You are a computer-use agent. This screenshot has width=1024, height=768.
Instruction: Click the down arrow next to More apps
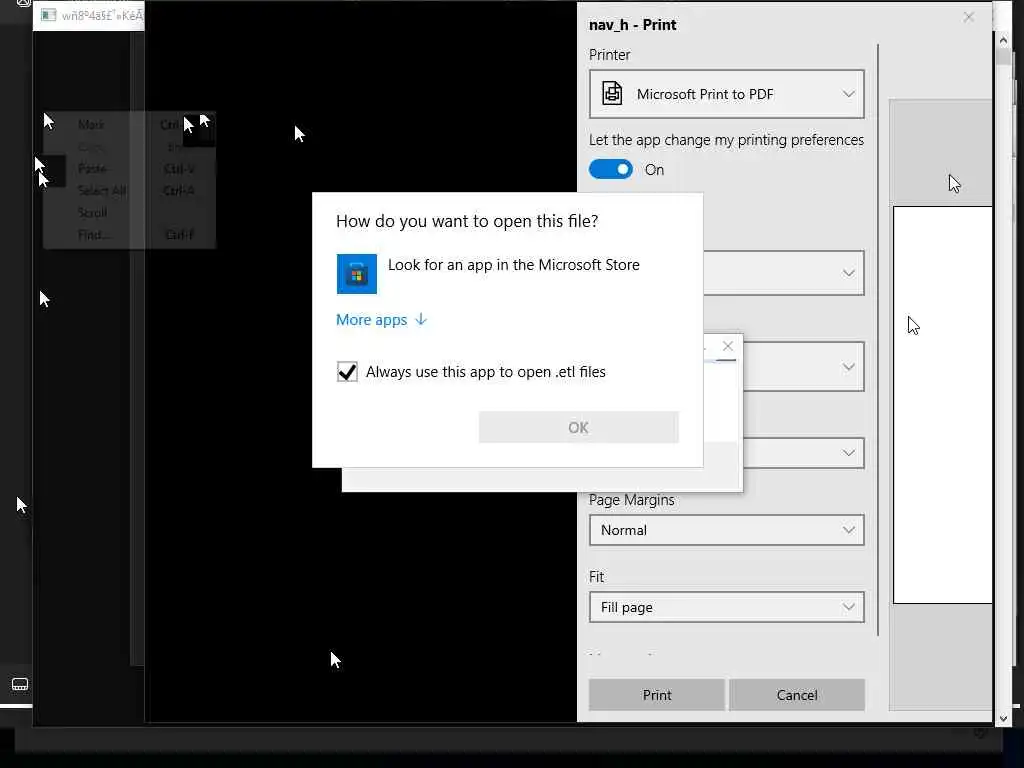(421, 319)
